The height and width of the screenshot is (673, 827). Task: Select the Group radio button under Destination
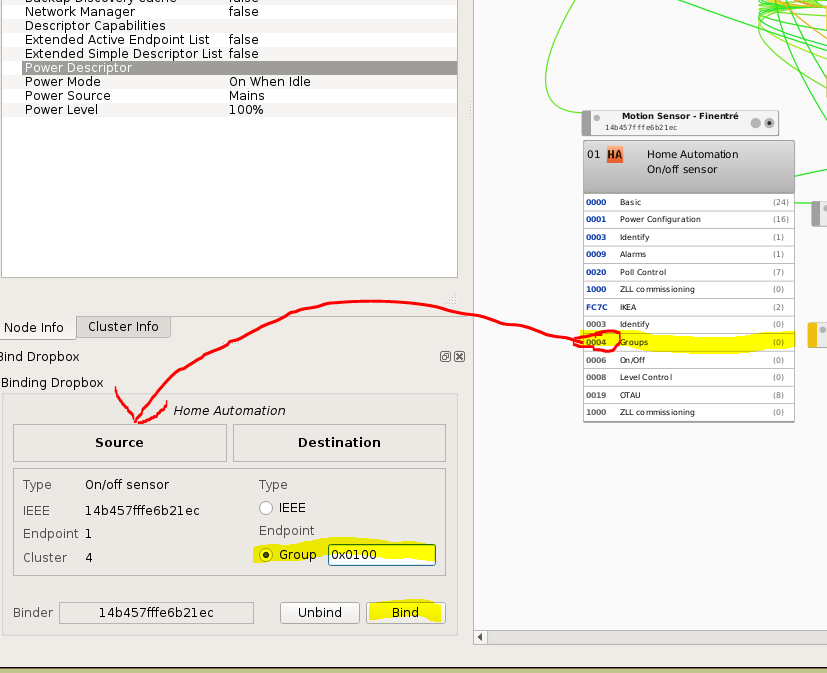coord(264,554)
